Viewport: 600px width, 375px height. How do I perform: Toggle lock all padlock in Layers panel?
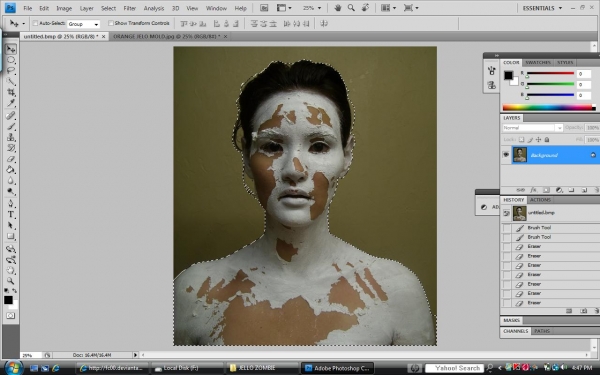[x=547, y=140]
